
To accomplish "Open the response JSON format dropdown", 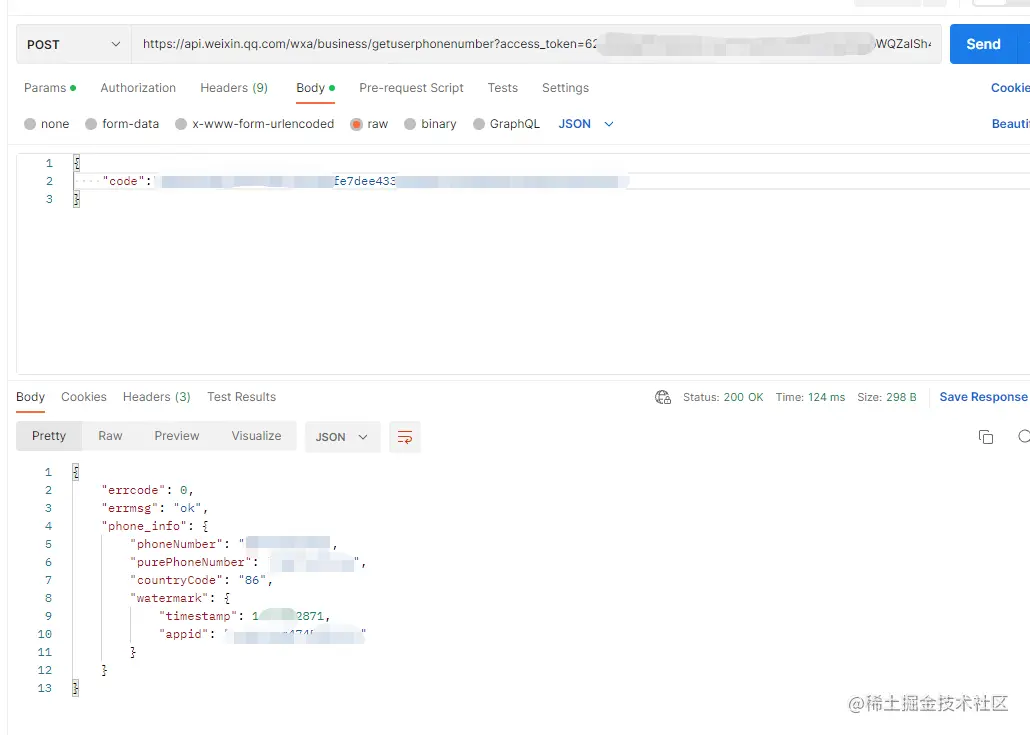I will (342, 437).
